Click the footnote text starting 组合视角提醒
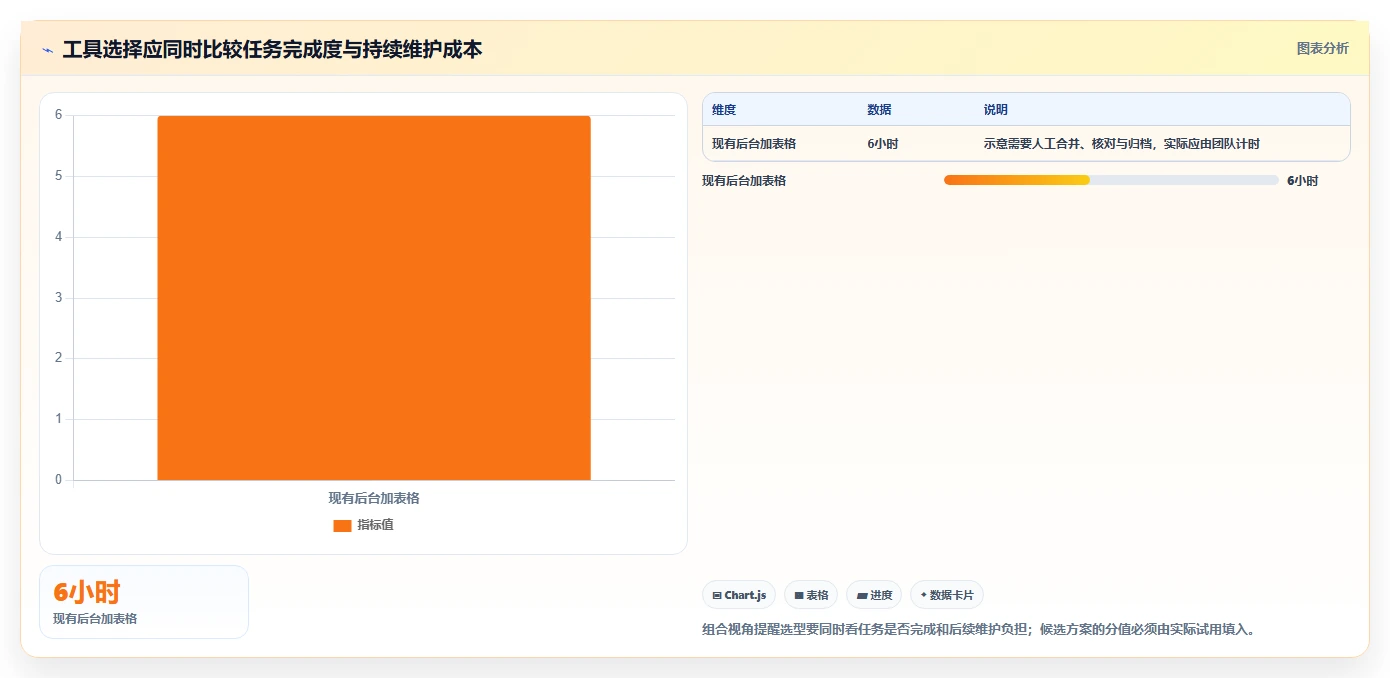 click(979, 629)
